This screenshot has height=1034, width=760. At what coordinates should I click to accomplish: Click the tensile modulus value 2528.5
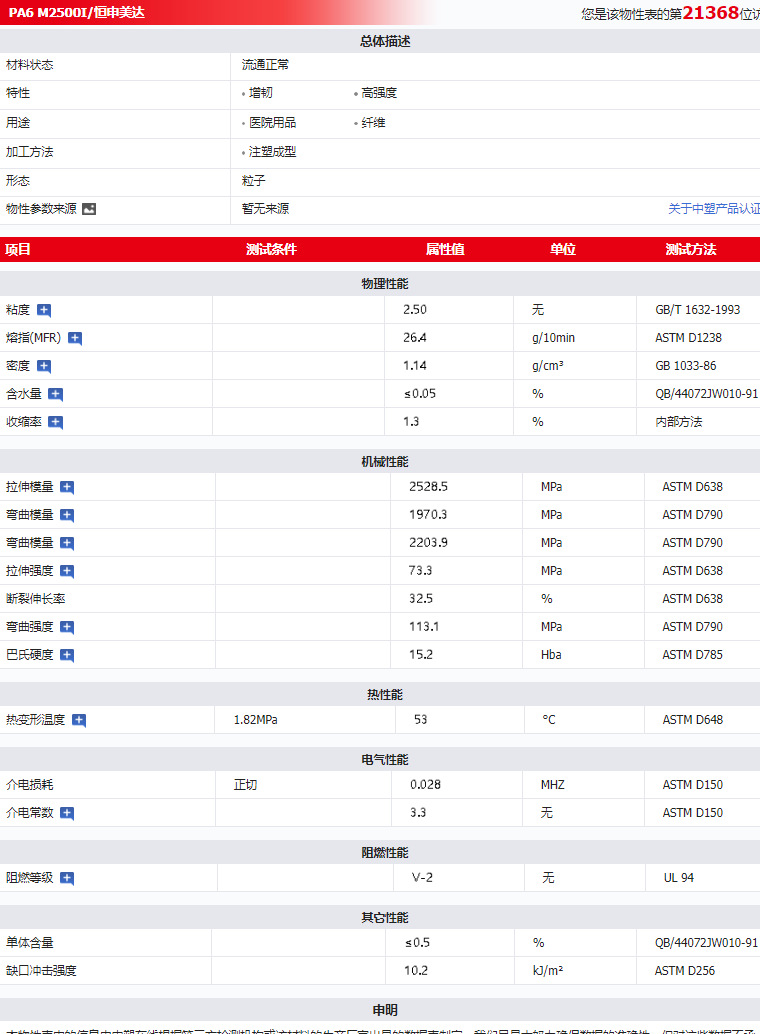tap(428, 487)
